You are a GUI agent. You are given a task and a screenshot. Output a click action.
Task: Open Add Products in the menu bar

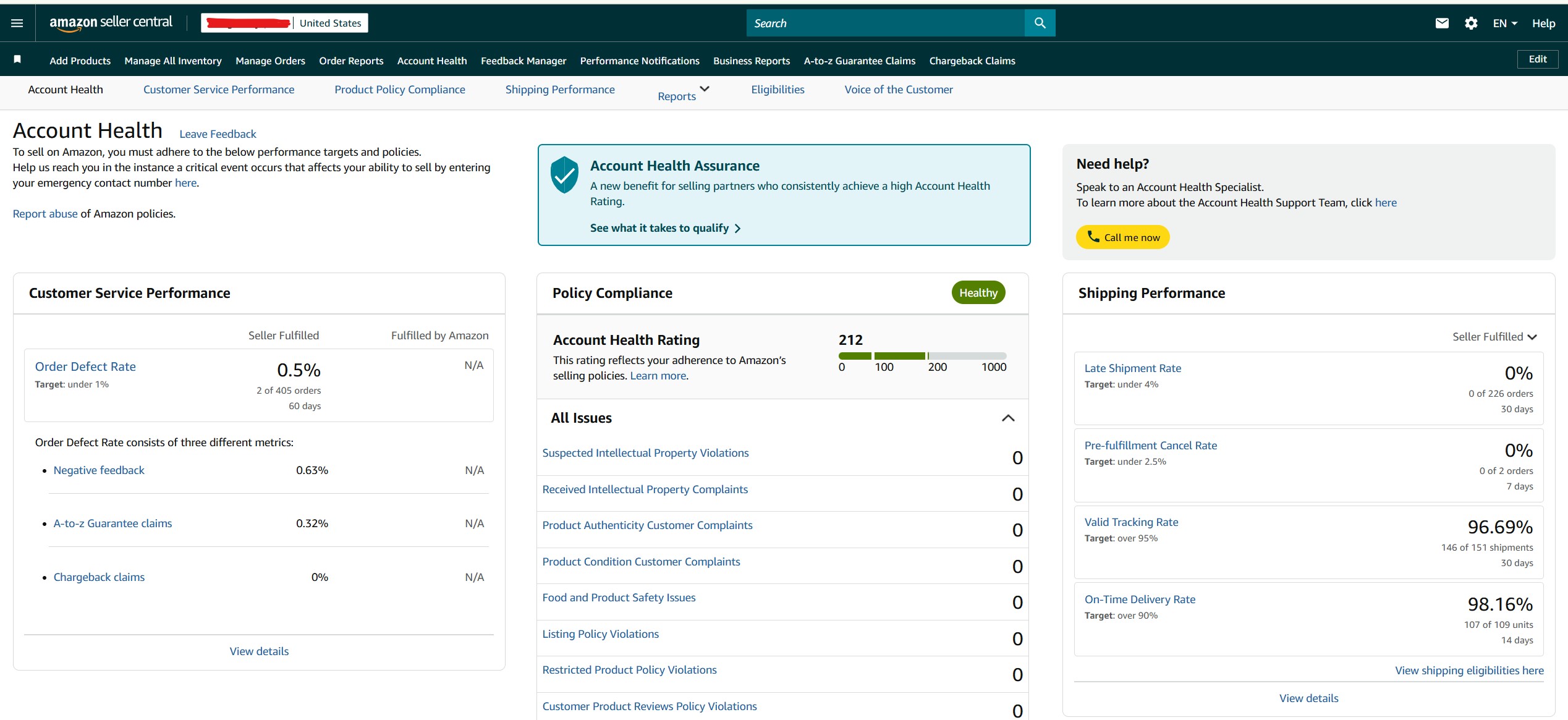click(x=80, y=61)
